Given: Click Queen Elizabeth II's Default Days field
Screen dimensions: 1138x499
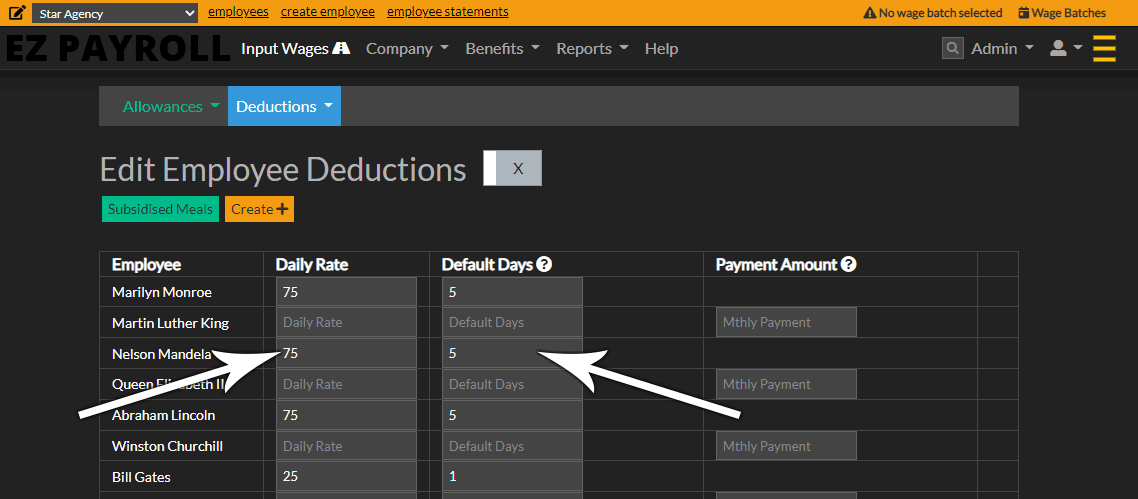Looking at the screenshot, I should [512, 384].
